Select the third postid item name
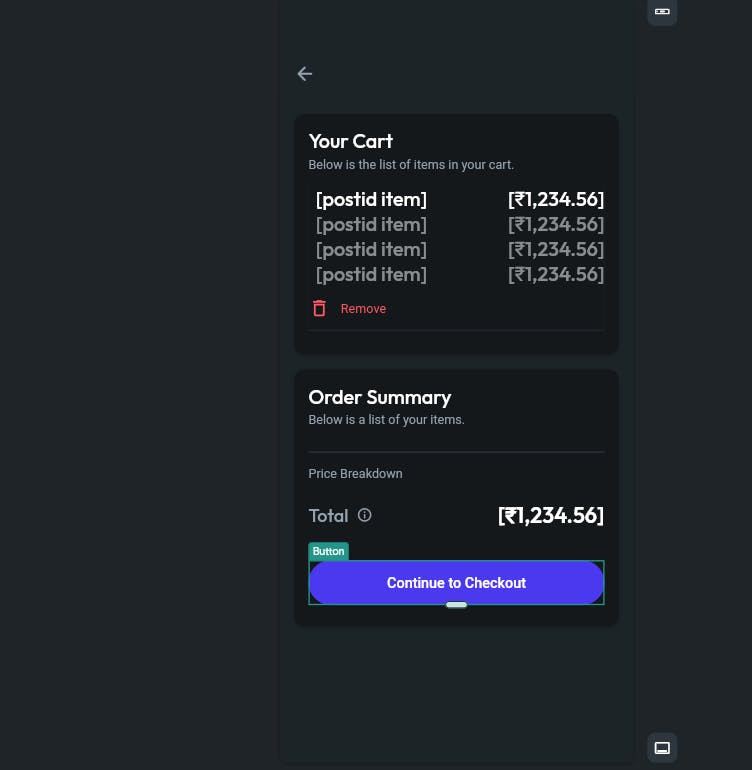The width and height of the screenshot is (752, 770). pos(371,250)
